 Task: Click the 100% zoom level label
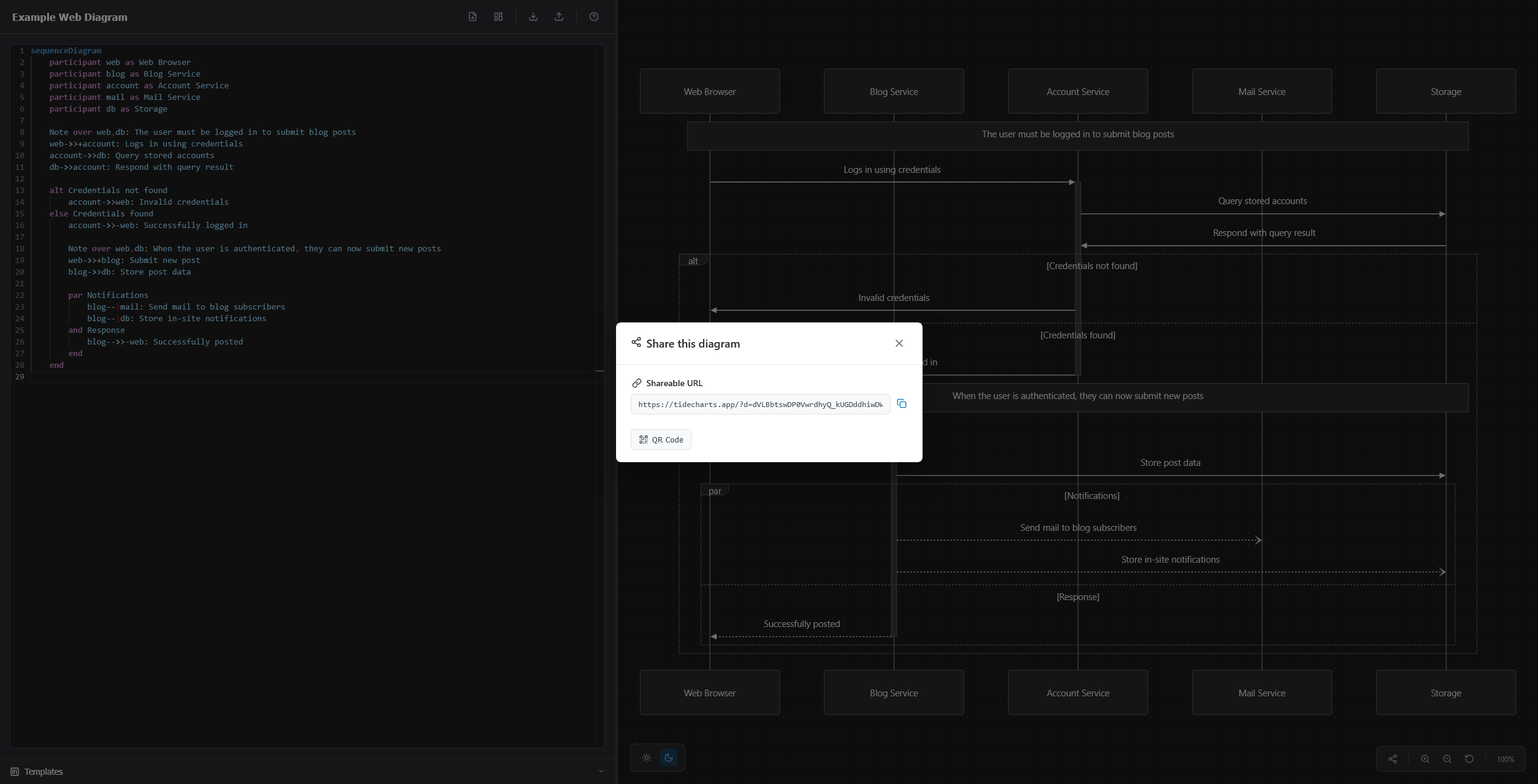click(1506, 759)
